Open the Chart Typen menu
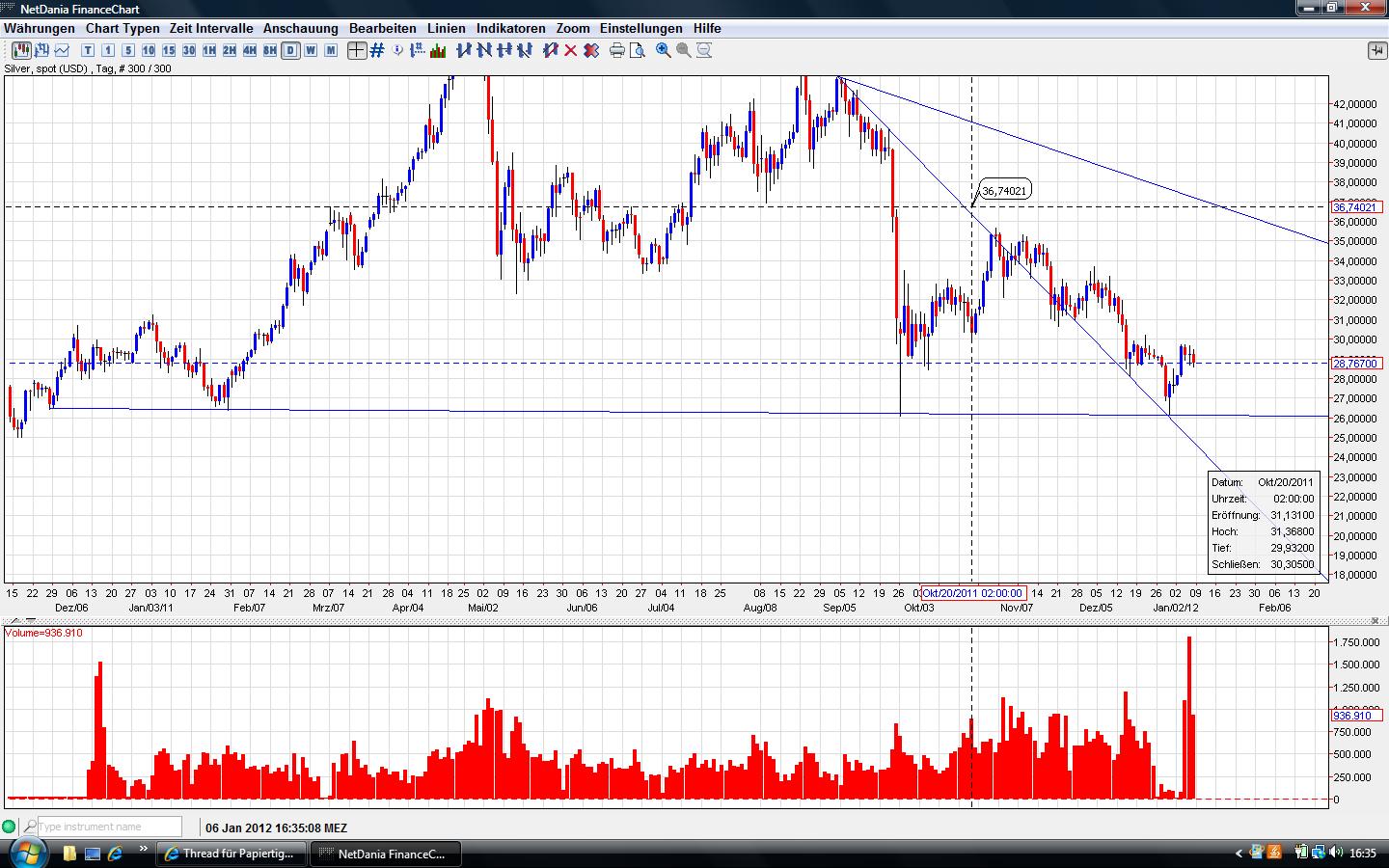Viewport: 1389px width, 868px height. coord(123,29)
